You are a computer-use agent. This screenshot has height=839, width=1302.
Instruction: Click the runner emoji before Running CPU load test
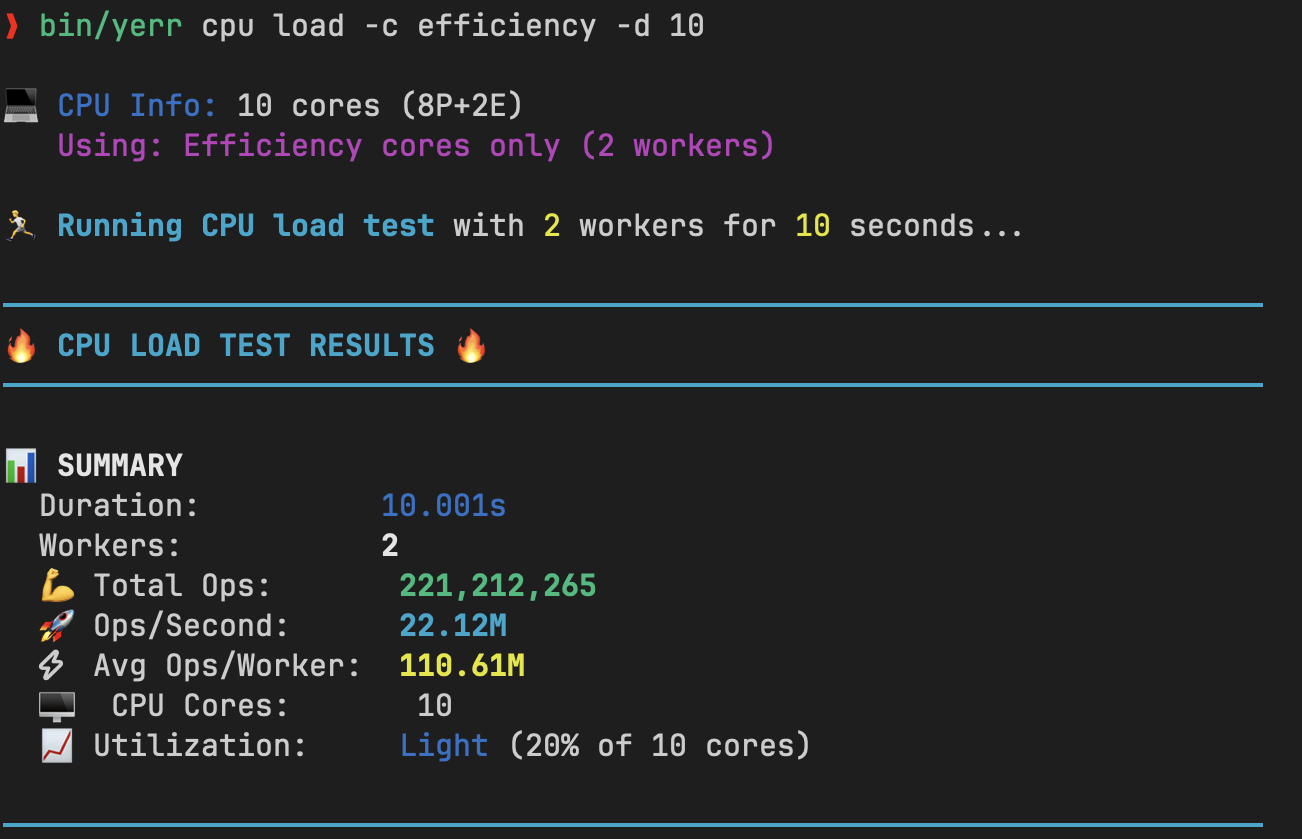20,225
